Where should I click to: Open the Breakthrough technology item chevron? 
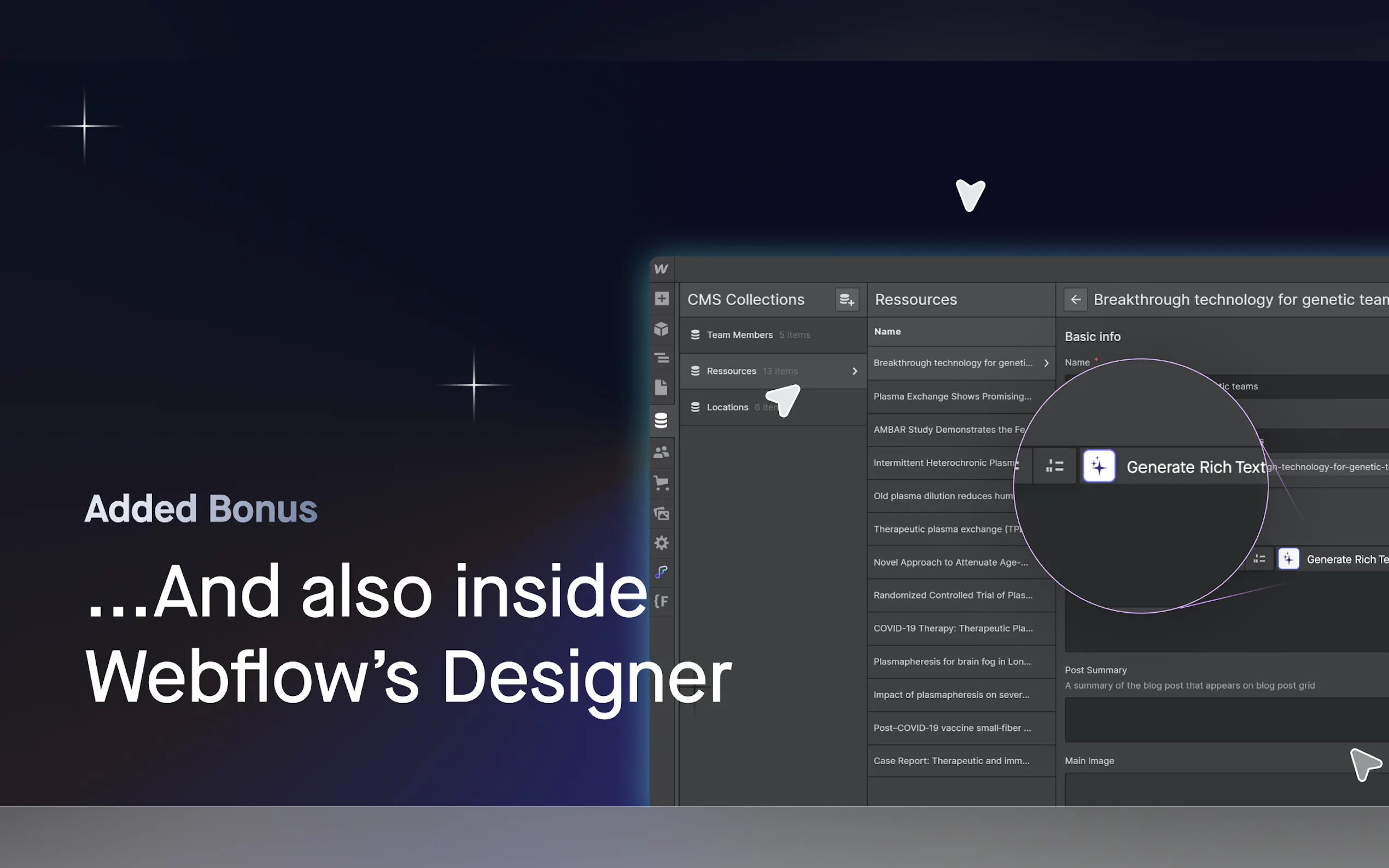click(1046, 363)
